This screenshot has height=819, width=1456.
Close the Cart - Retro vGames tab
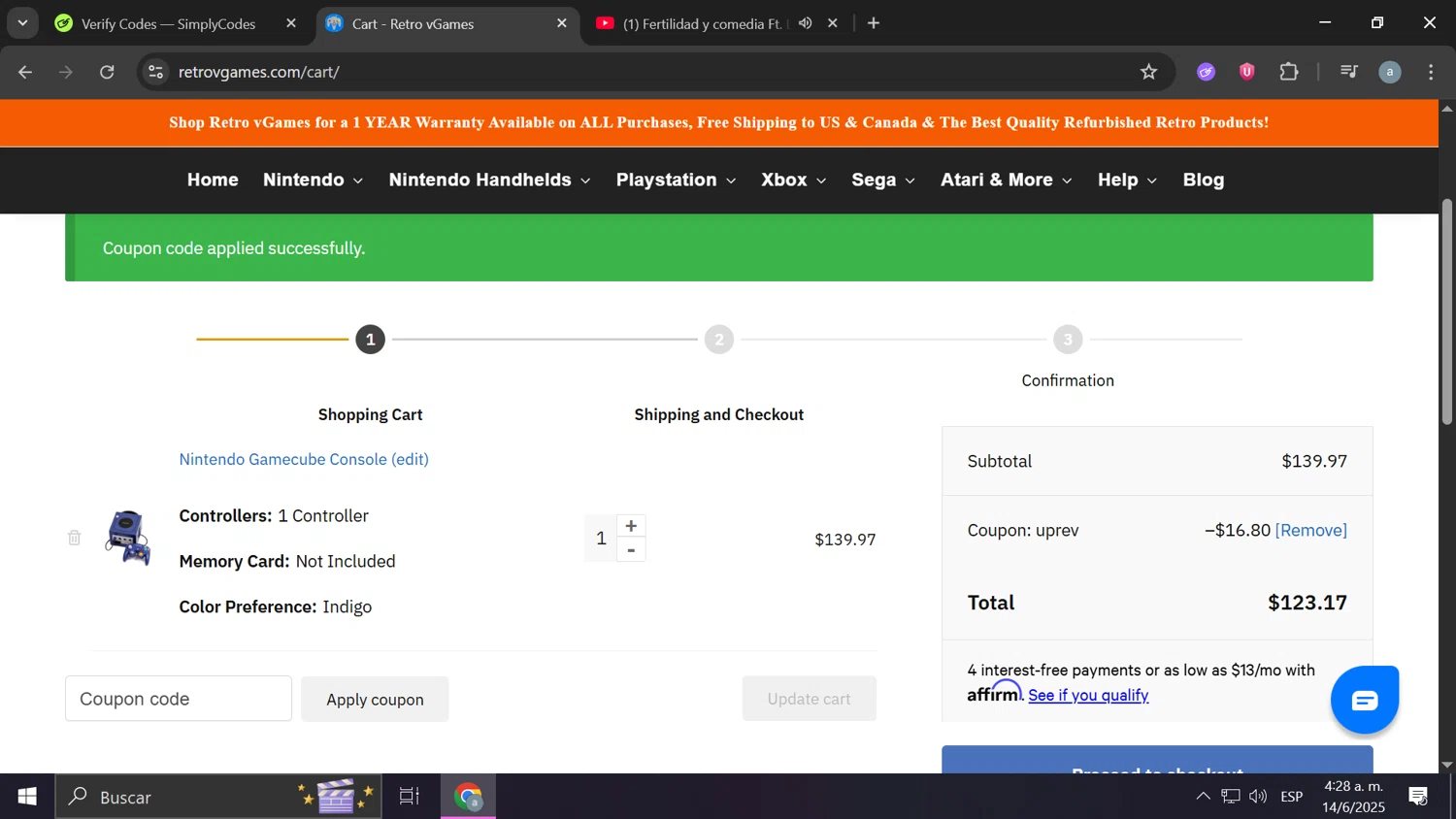(x=562, y=23)
